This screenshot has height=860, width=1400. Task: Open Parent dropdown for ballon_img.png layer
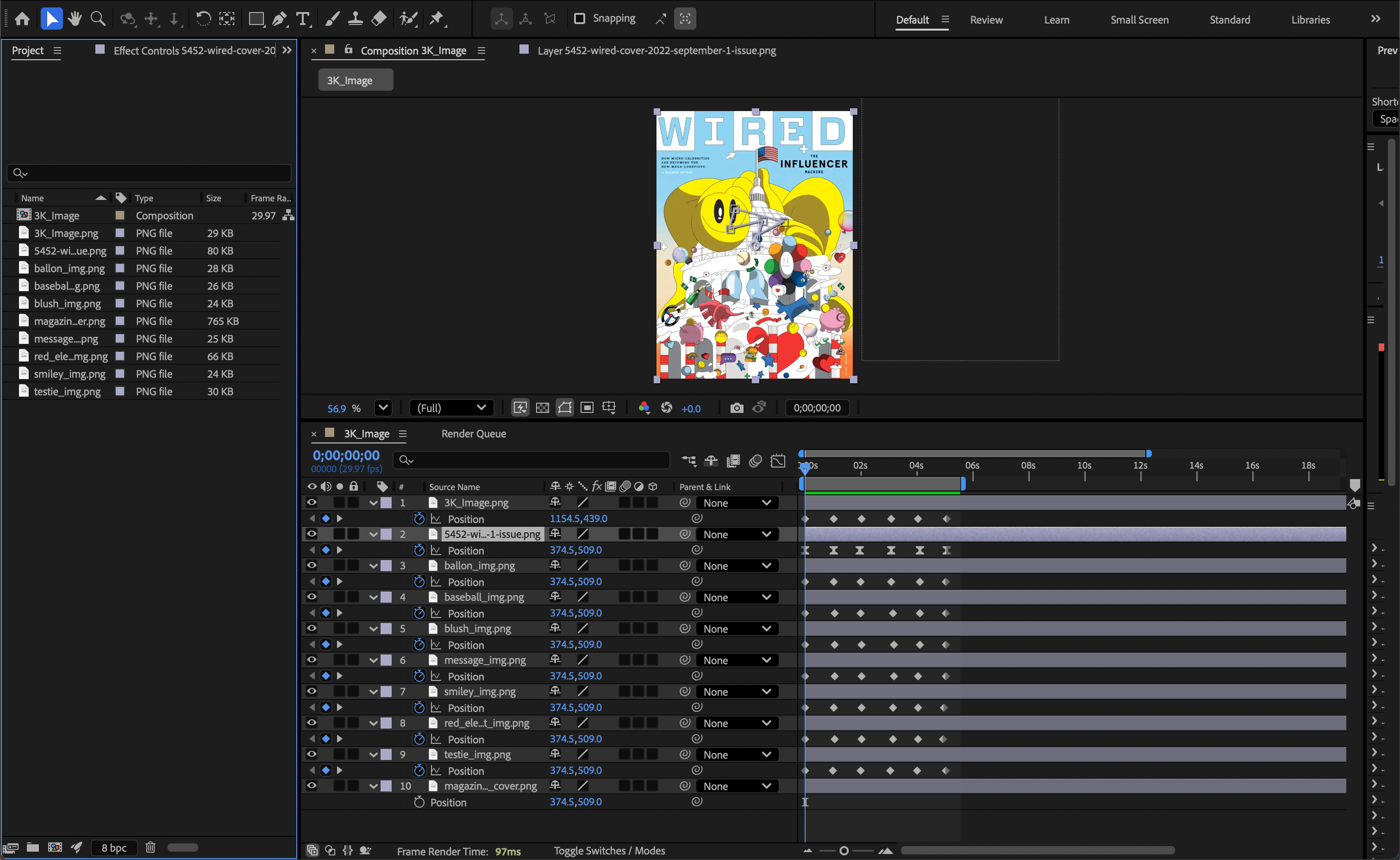click(737, 566)
